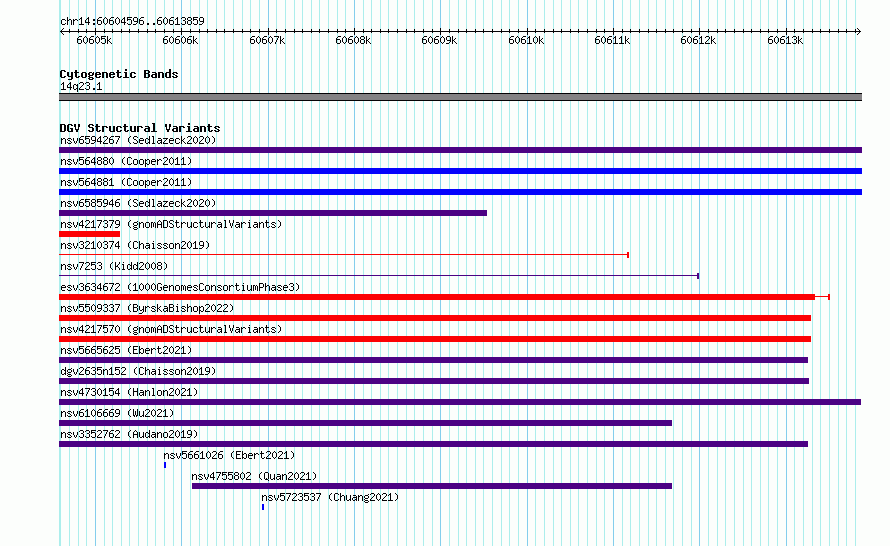Click the 60612k ruler position

698,40
